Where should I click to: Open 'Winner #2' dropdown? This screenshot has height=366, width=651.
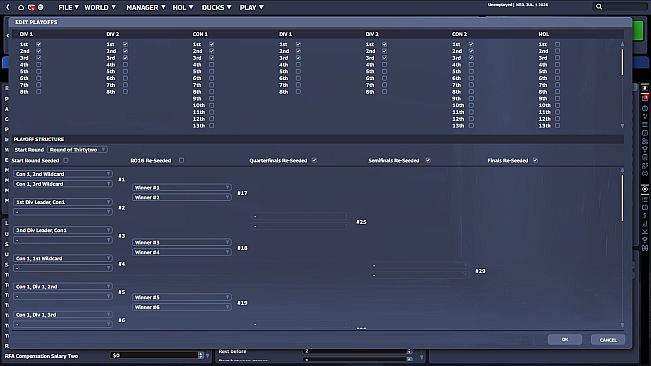pyautogui.click(x=182, y=198)
